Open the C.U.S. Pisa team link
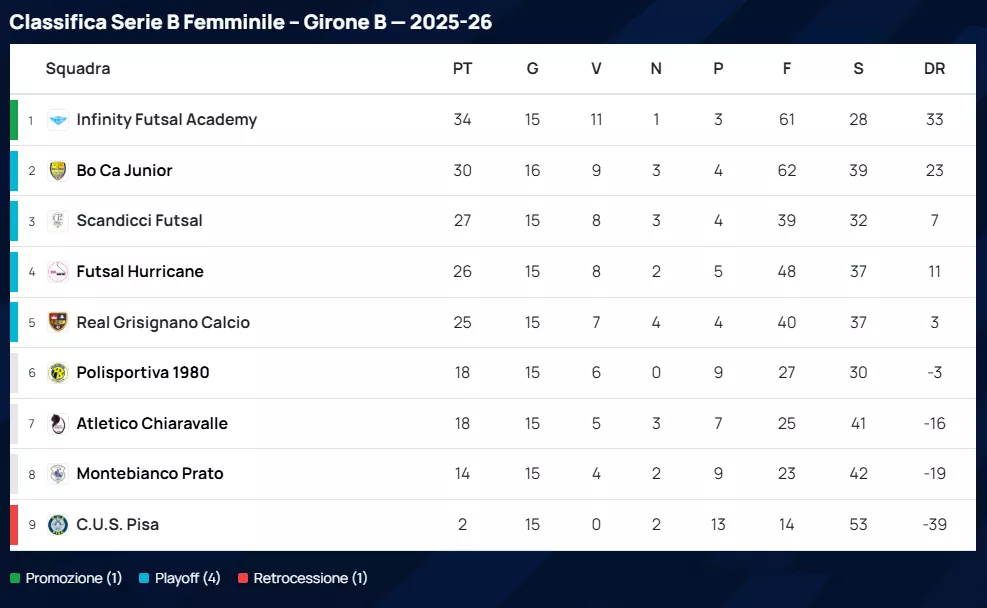 tap(117, 525)
